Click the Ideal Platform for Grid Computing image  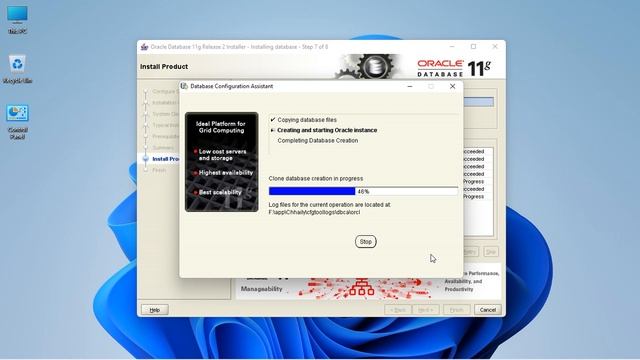click(222, 162)
